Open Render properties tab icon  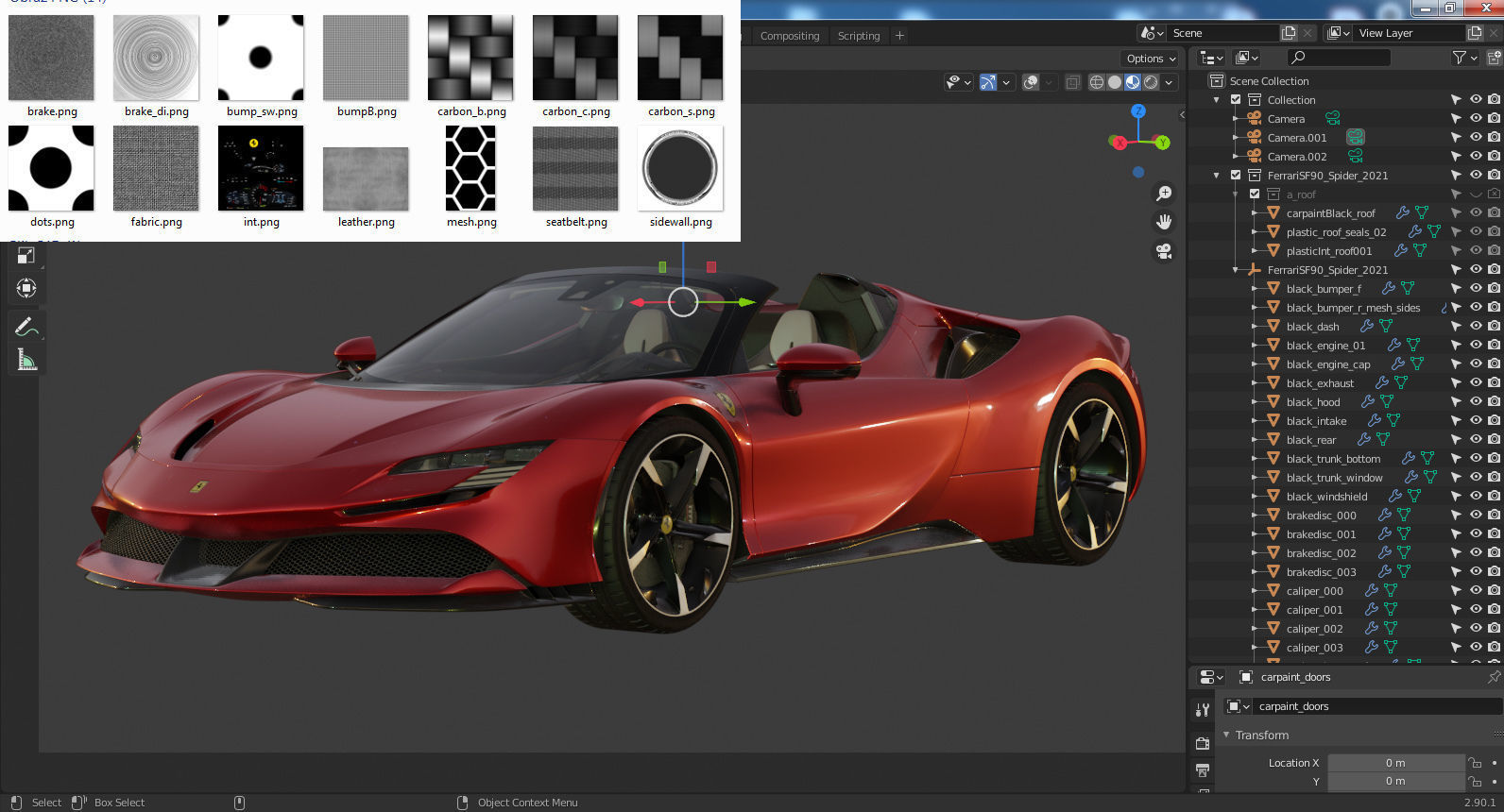(1203, 744)
